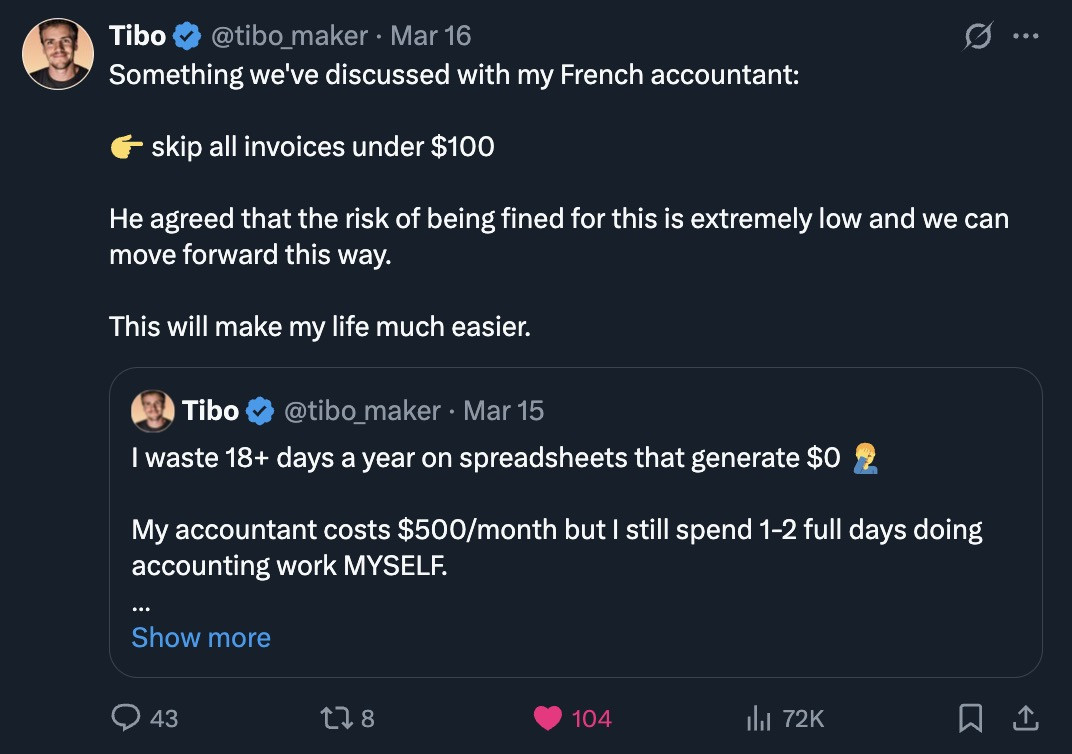
Task: Click the verified badge in quoted tweet
Action: pos(260,411)
